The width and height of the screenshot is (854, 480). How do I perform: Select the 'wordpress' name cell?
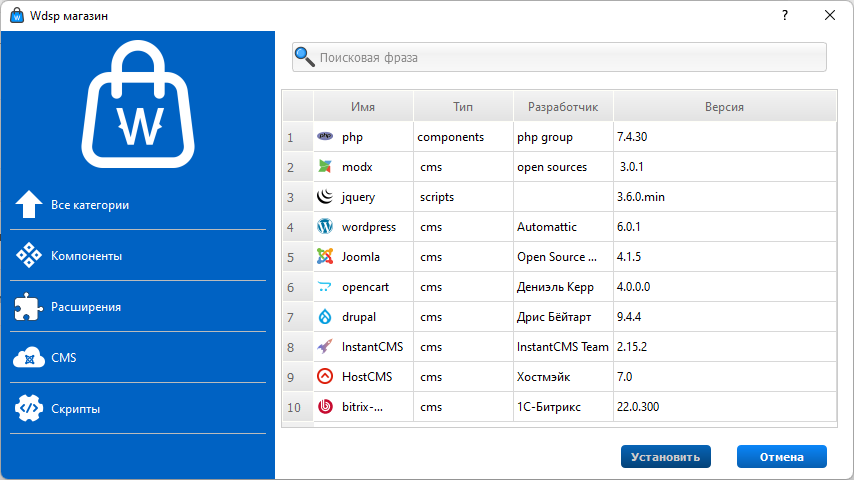point(363,227)
